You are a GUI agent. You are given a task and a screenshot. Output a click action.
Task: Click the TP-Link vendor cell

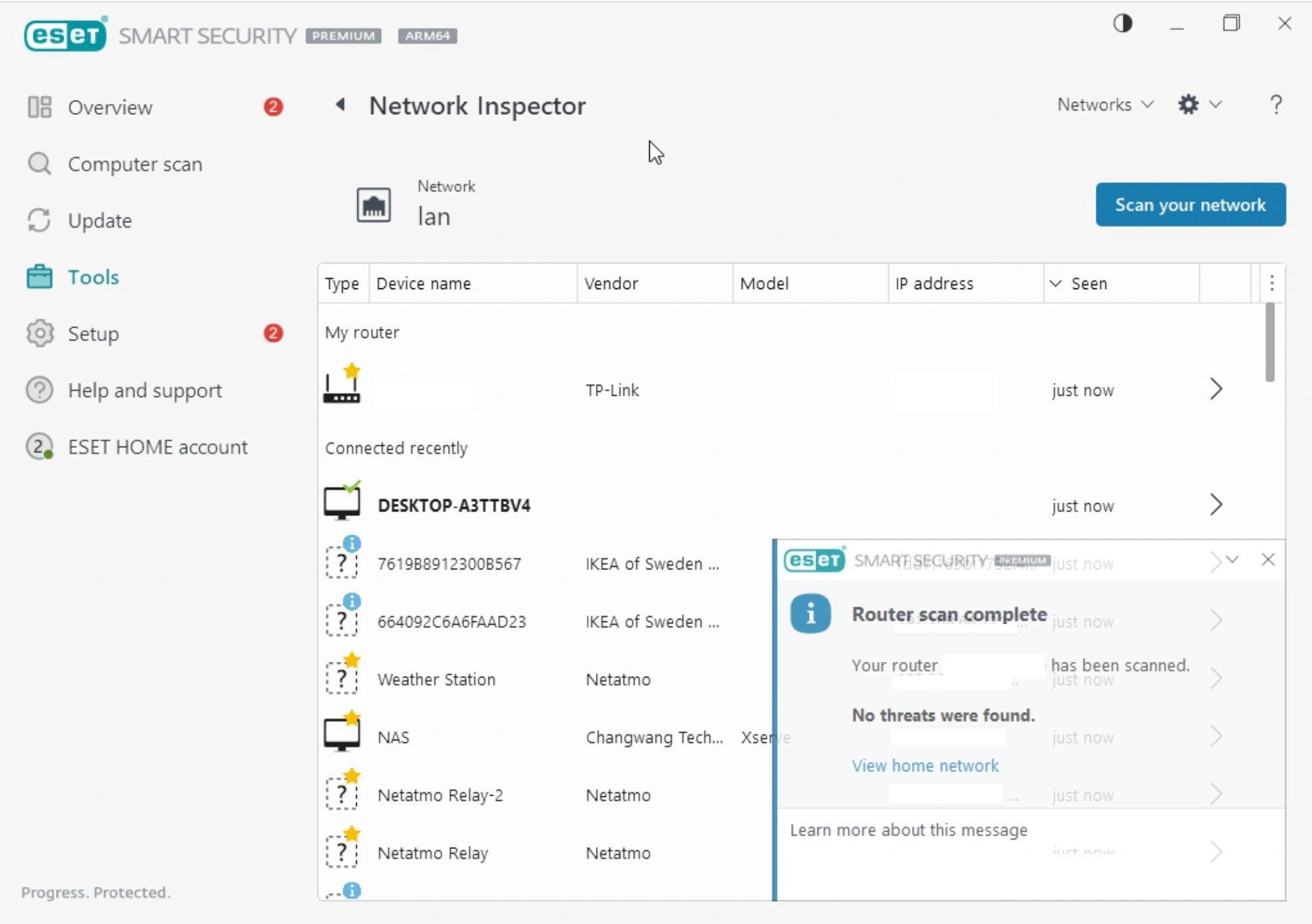click(x=612, y=390)
